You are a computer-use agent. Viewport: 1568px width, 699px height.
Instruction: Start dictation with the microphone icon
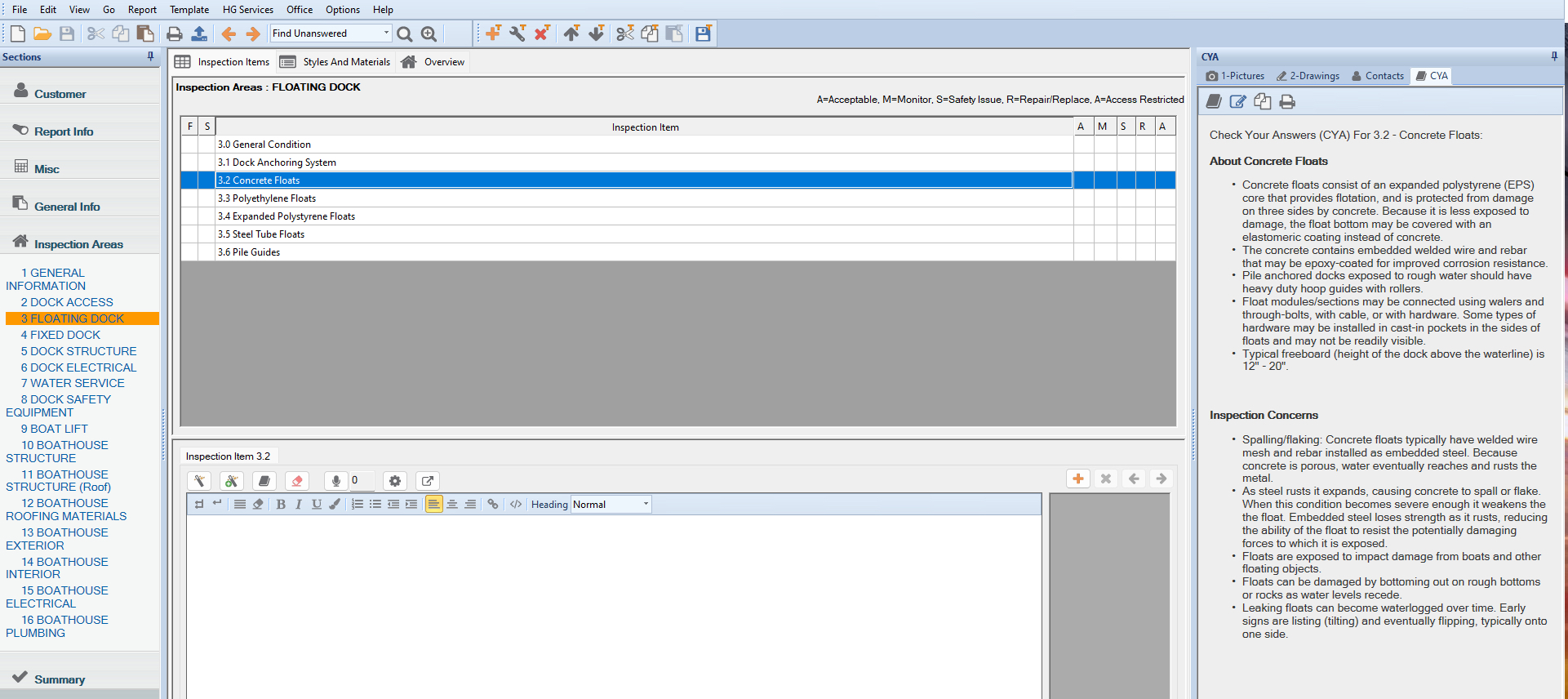click(335, 481)
